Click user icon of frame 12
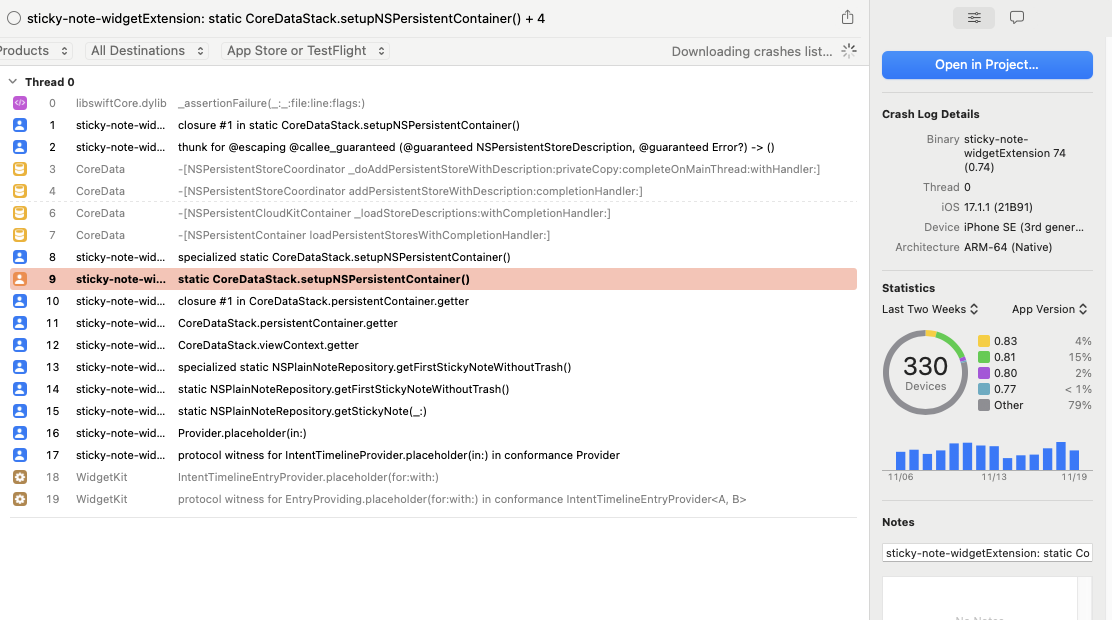This screenshot has height=620, width=1112. point(20,345)
